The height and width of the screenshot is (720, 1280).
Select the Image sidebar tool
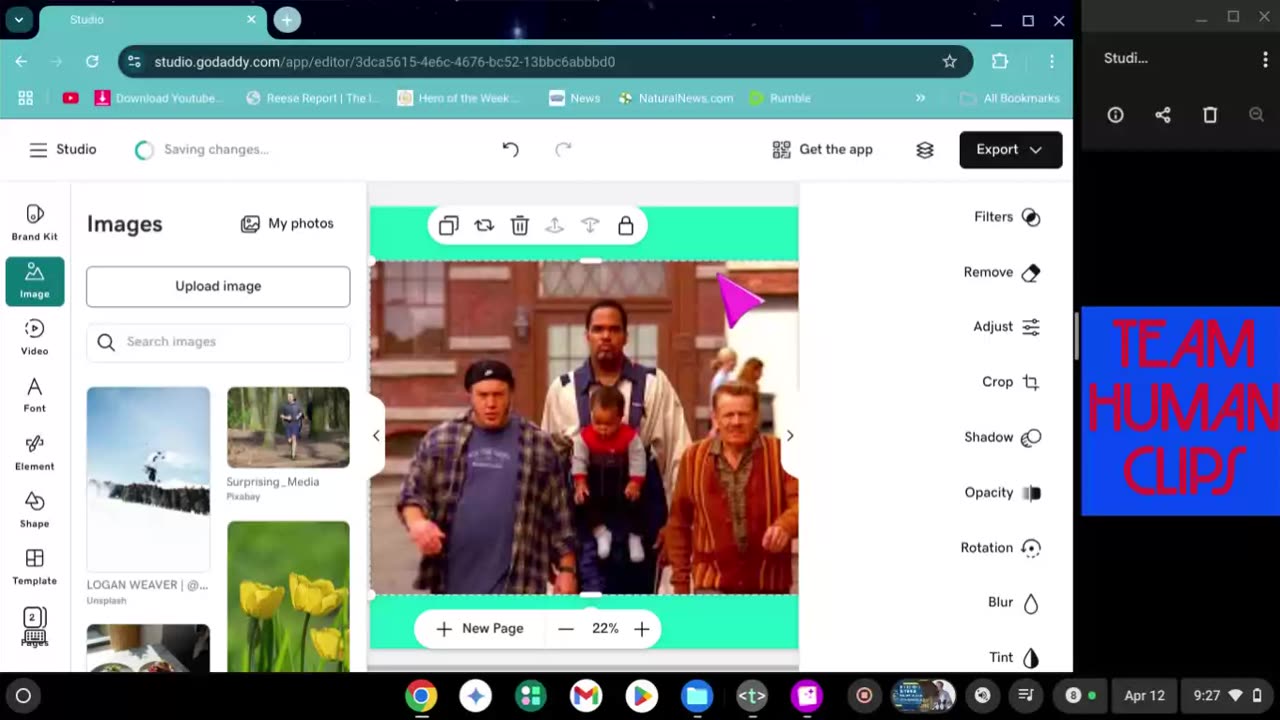click(x=35, y=281)
